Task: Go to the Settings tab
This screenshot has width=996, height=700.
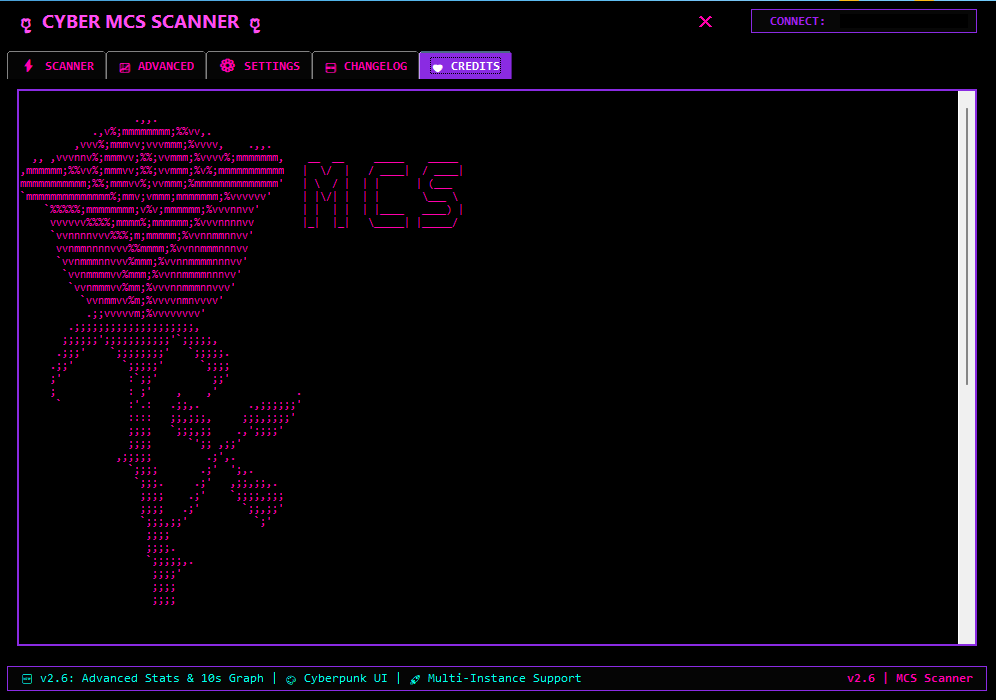Action: [260, 66]
